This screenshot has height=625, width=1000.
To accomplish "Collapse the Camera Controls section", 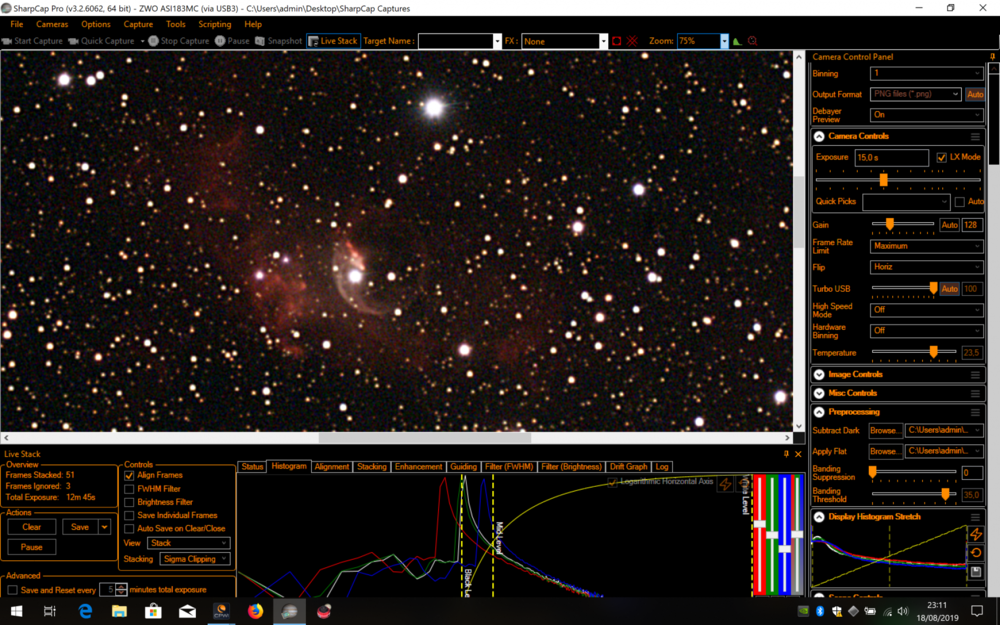I will [x=819, y=136].
